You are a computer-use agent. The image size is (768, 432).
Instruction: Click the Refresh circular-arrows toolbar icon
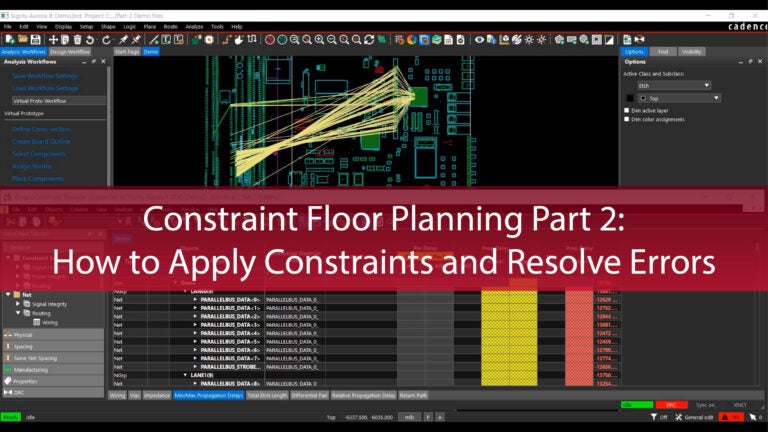point(369,40)
